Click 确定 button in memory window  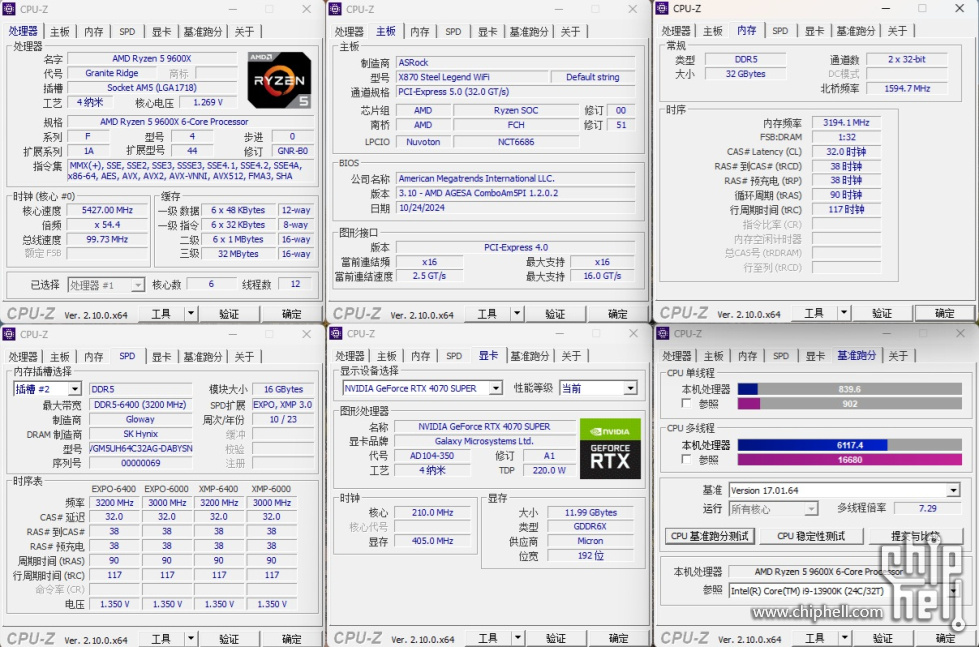(945, 313)
